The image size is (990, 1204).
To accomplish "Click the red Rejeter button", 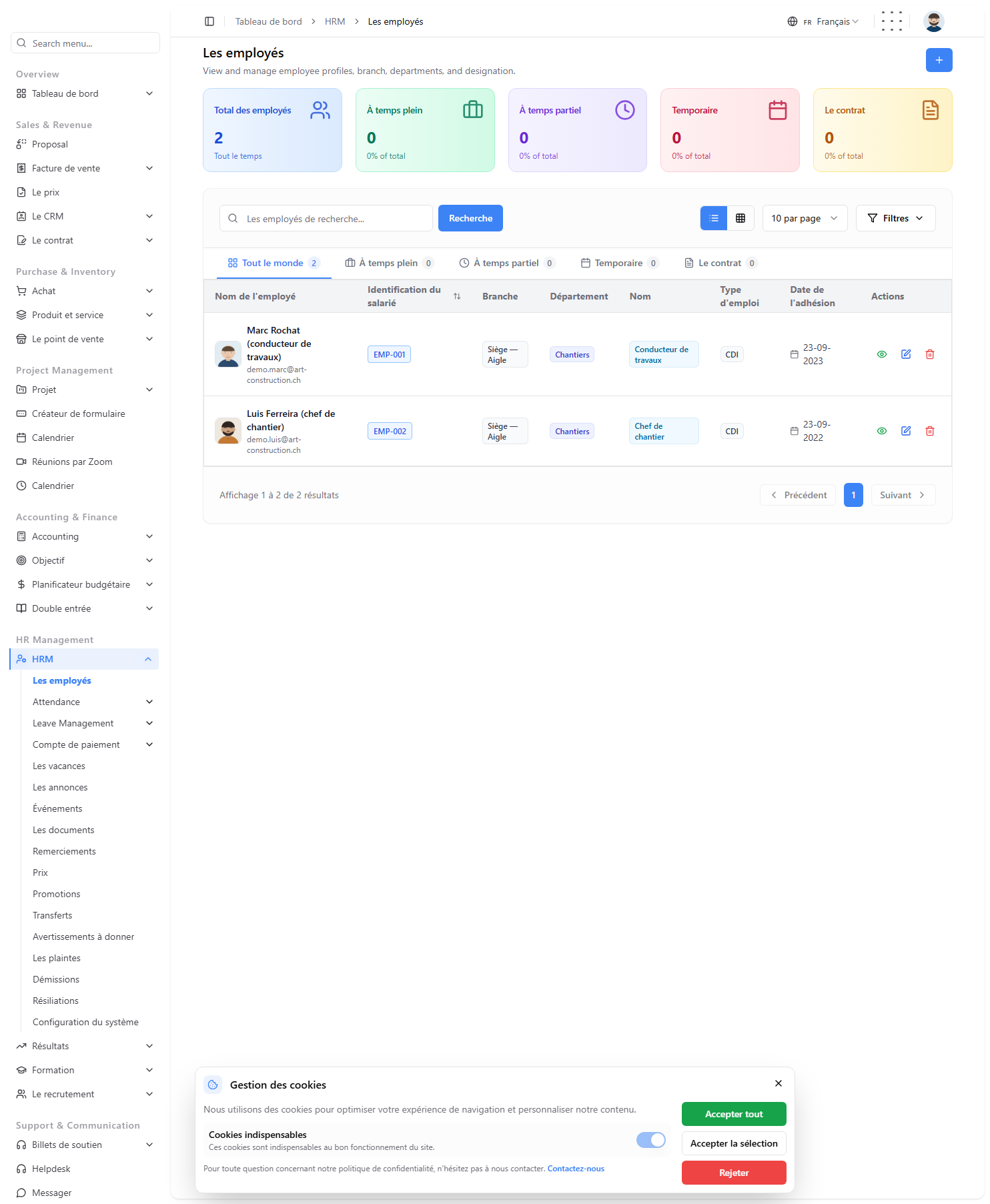I will (x=734, y=1173).
